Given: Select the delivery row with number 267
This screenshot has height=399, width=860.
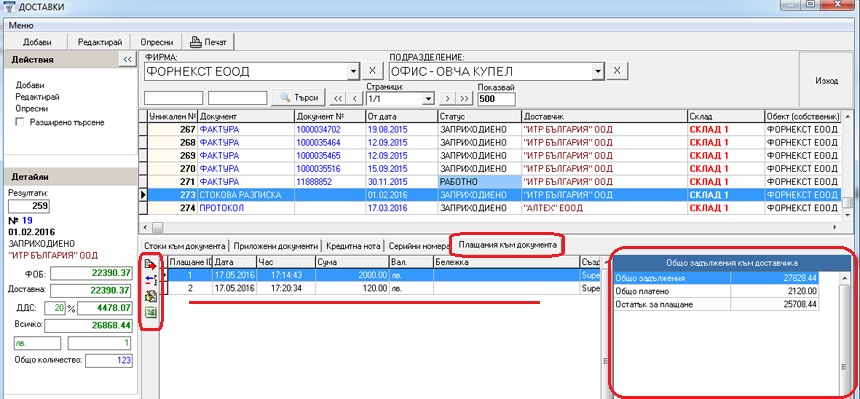Looking at the screenshot, I should click(489, 130).
